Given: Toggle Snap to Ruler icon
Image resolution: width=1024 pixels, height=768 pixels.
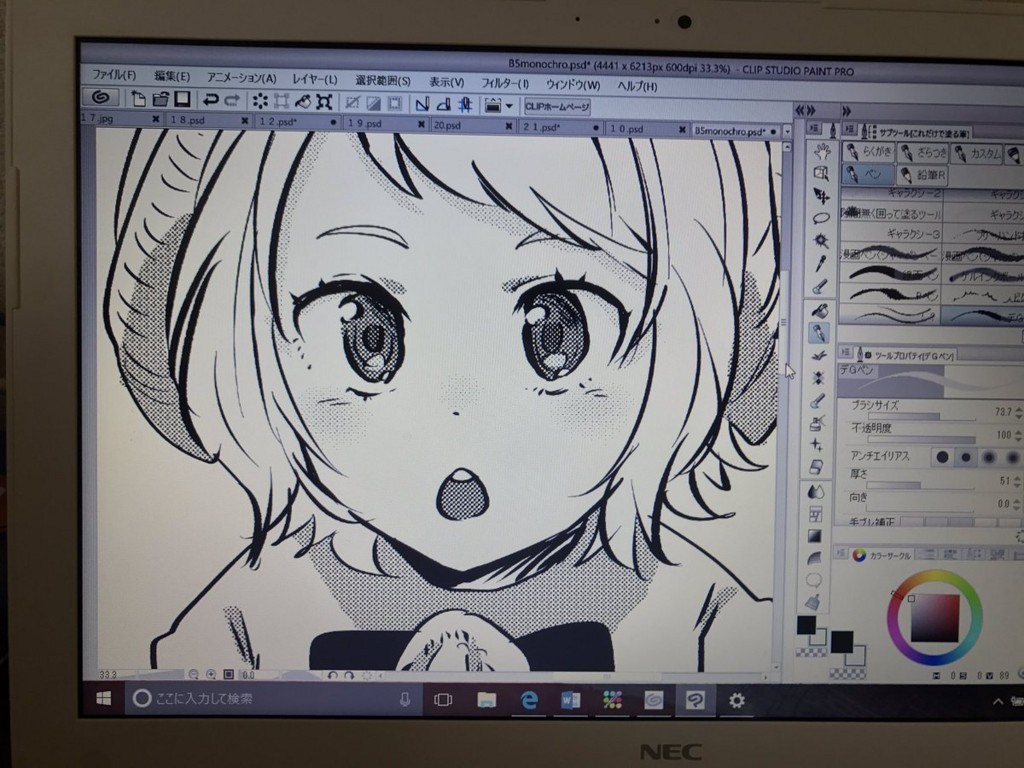Looking at the screenshot, I should 422,104.
